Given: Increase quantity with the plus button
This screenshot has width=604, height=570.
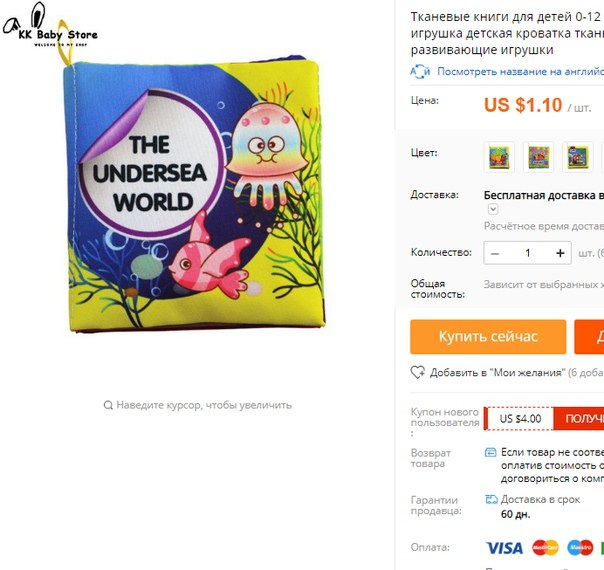Looking at the screenshot, I should tap(560, 253).
